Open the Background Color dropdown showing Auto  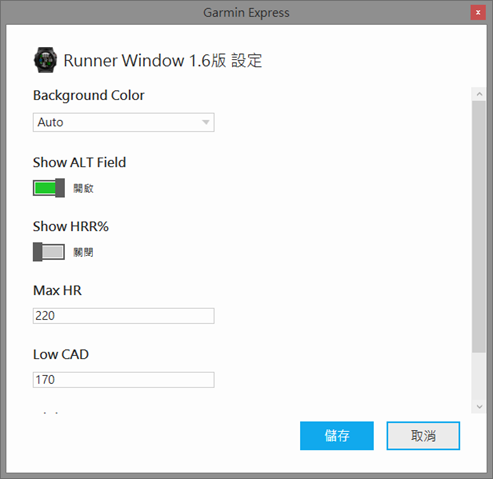tap(123, 122)
